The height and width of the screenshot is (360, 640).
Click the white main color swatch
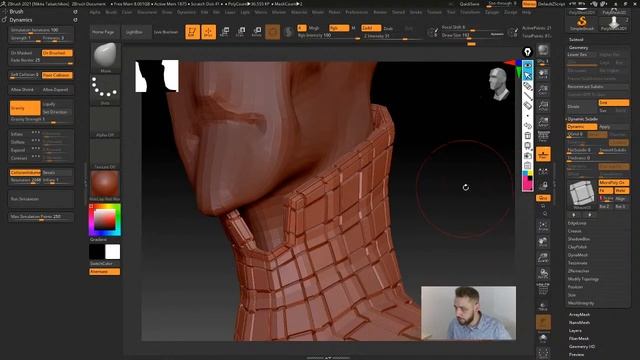tap(113, 252)
